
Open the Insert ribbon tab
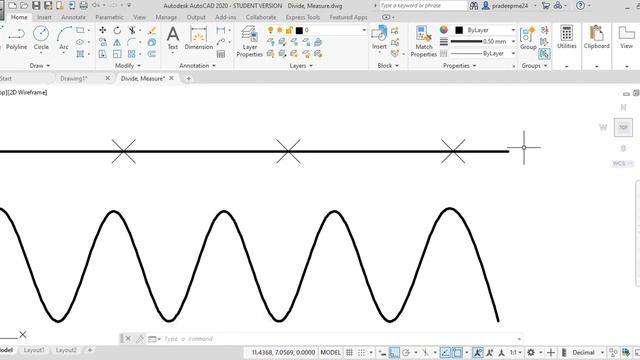[x=44, y=17]
